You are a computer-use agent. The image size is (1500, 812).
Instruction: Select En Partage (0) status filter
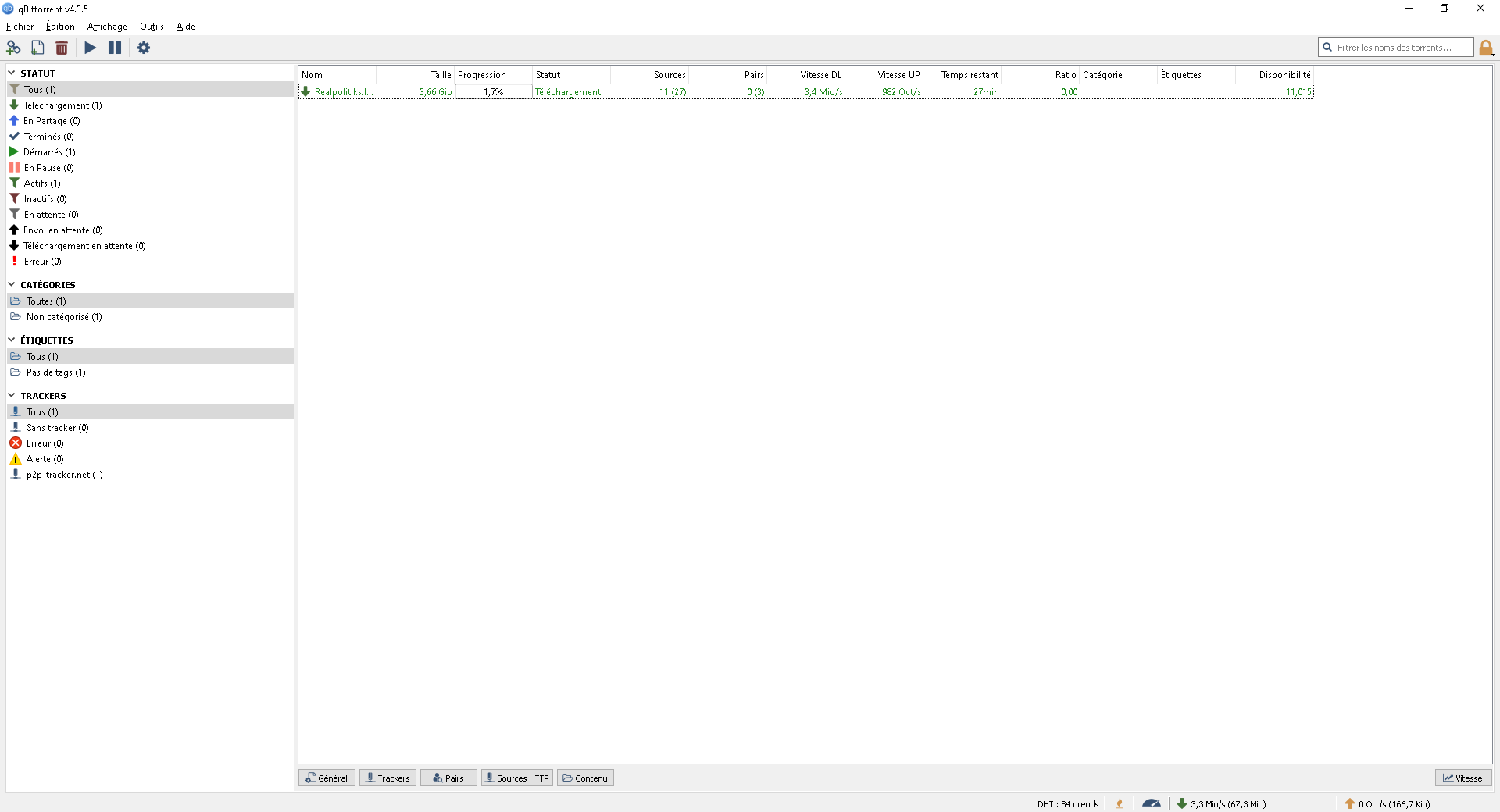coord(150,121)
